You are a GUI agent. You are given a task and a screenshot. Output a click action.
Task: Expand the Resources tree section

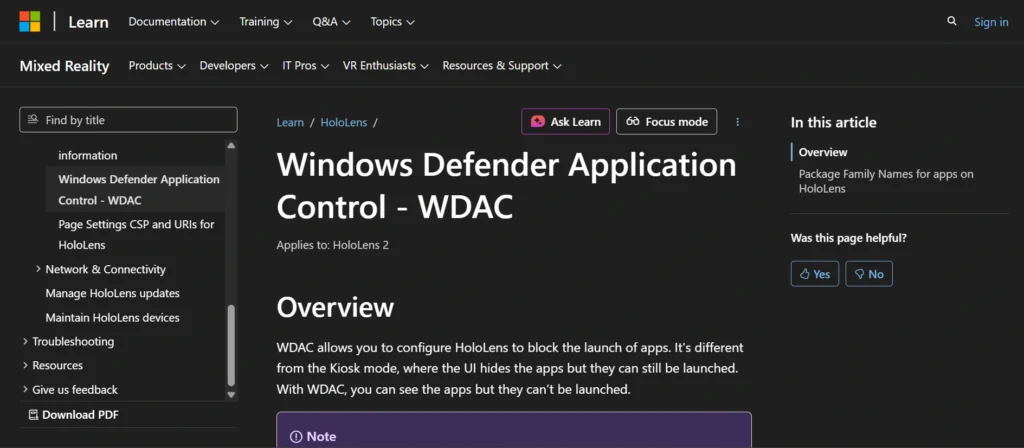click(x=52, y=366)
